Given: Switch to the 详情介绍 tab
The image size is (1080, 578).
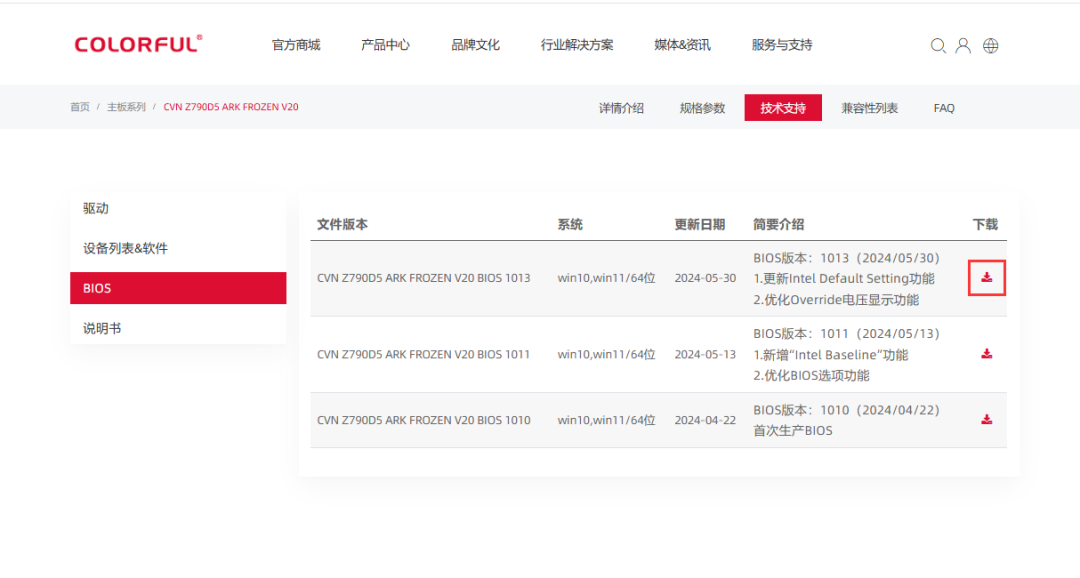Looking at the screenshot, I should pos(621,108).
